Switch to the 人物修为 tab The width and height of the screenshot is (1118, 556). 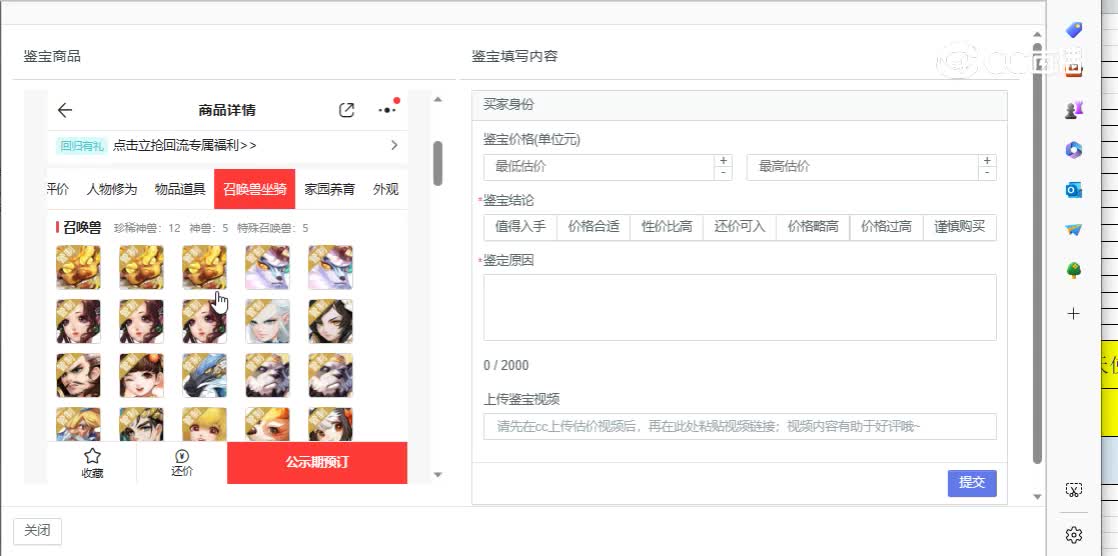pyautogui.click(x=112, y=190)
